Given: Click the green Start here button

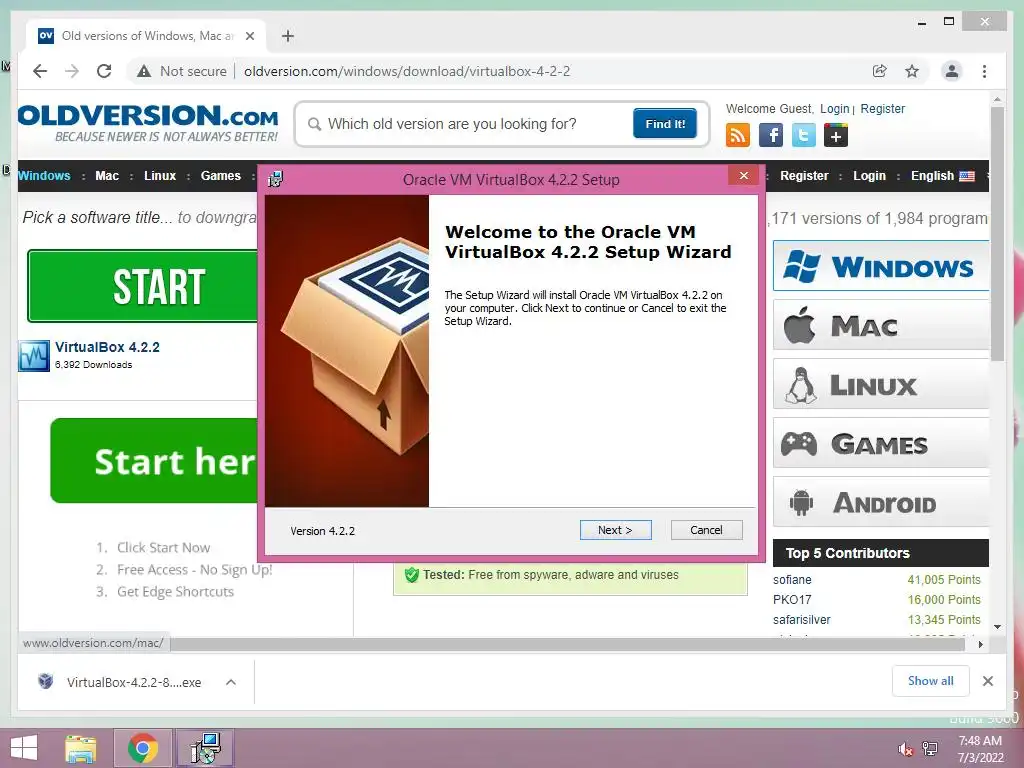Looking at the screenshot, I should [154, 460].
